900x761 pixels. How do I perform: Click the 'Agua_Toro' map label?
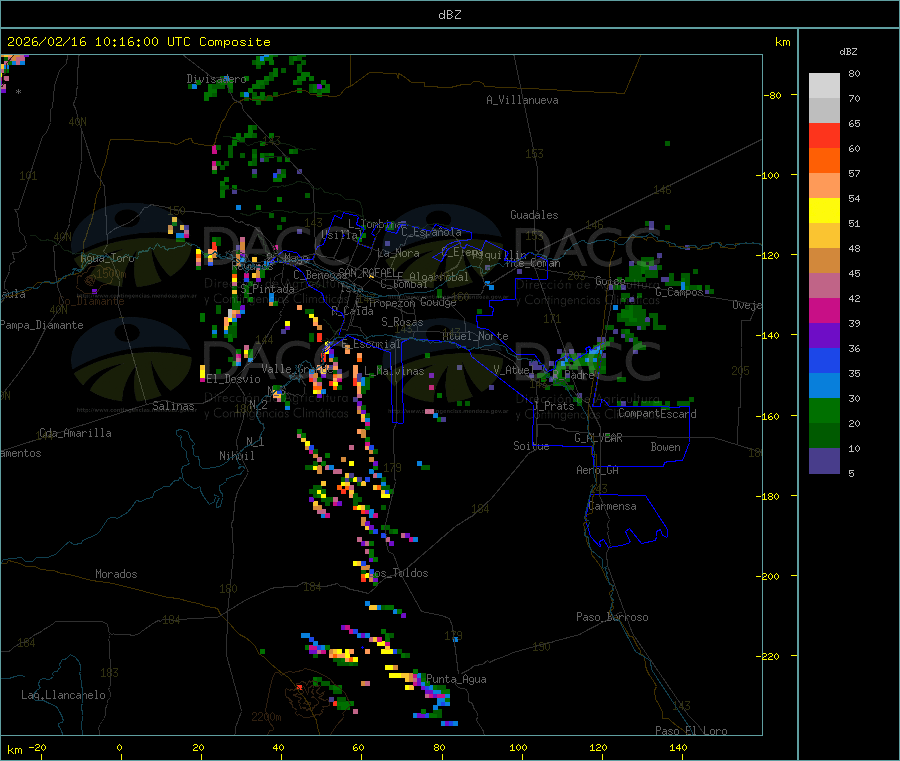click(x=107, y=258)
